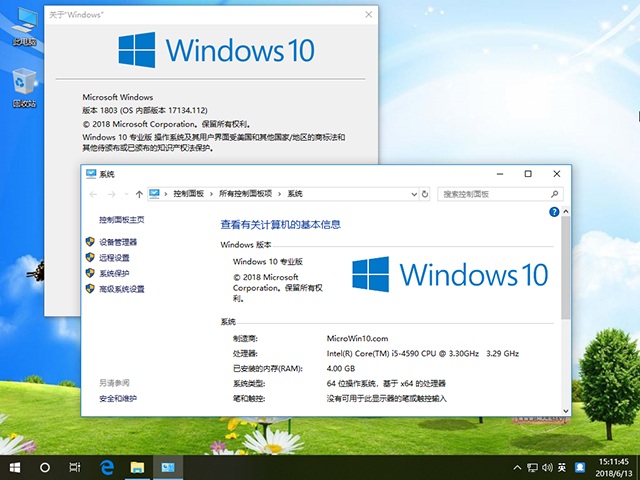Open File Explorer from taskbar
This screenshot has height=480, width=640.
click(137, 467)
